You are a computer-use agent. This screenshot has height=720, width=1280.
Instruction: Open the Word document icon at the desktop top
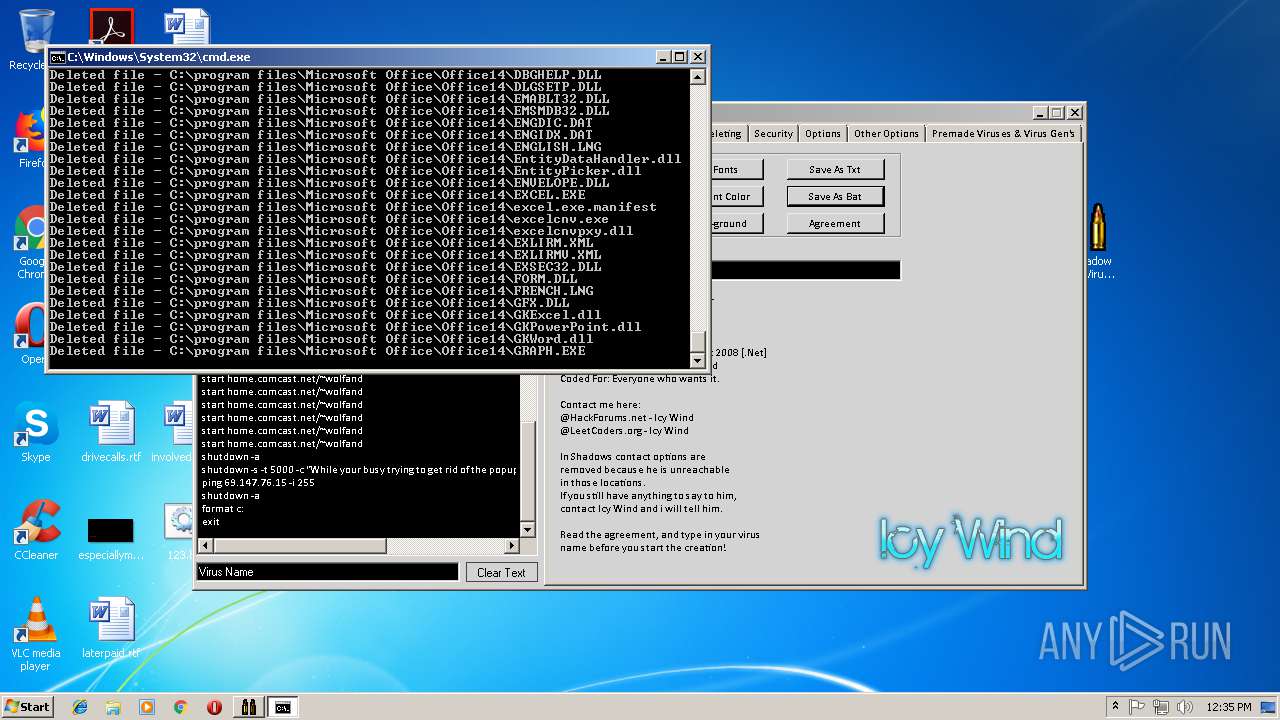[x=187, y=27]
